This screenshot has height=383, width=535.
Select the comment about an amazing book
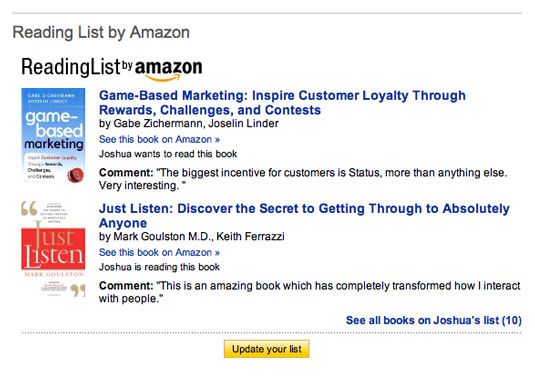[309, 292]
